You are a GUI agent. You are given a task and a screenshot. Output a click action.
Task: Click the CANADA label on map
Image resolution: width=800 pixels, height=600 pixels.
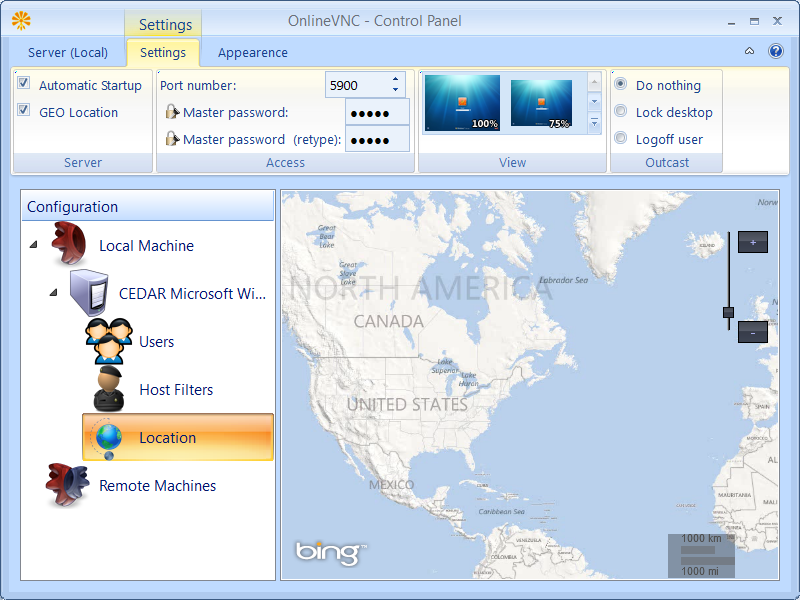[x=389, y=321]
